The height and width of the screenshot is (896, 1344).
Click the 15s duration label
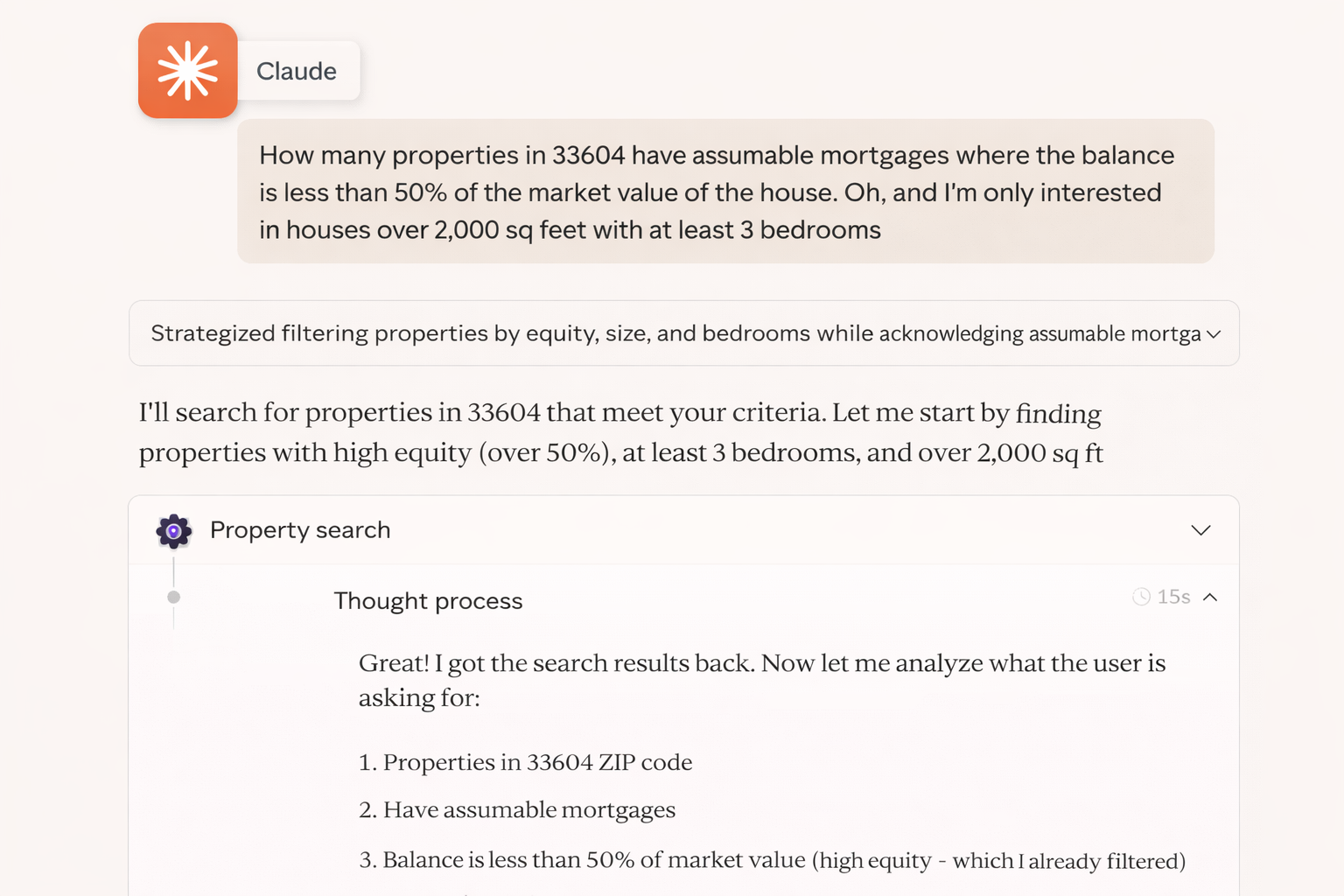(x=1173, y=597)
